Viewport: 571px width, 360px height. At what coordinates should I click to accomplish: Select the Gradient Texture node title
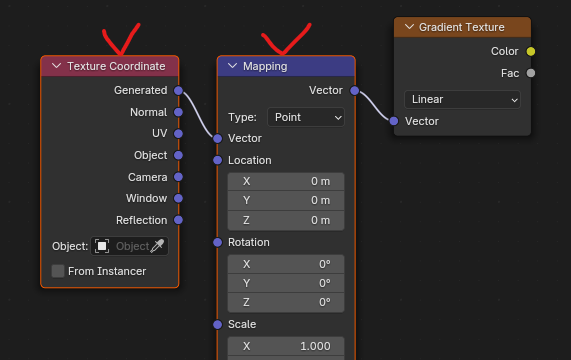point(462,27)
